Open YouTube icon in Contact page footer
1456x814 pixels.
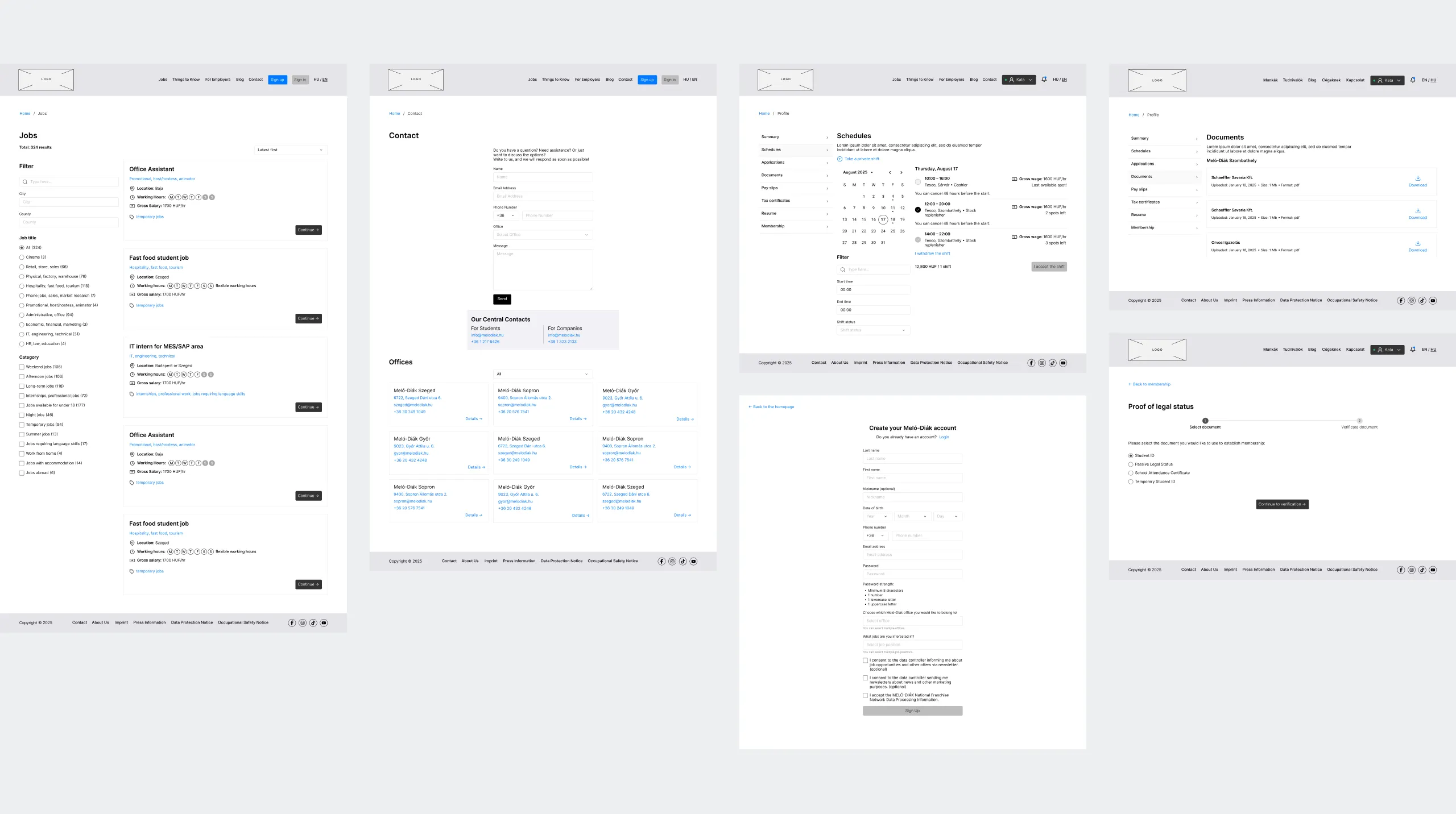click(693, 562)
